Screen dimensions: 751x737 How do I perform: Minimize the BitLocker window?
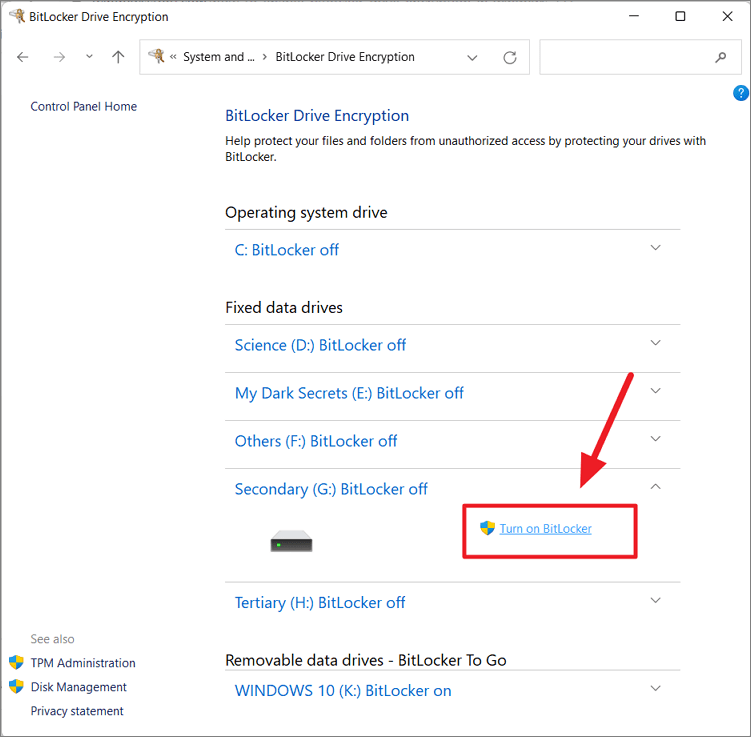[634, 16]
